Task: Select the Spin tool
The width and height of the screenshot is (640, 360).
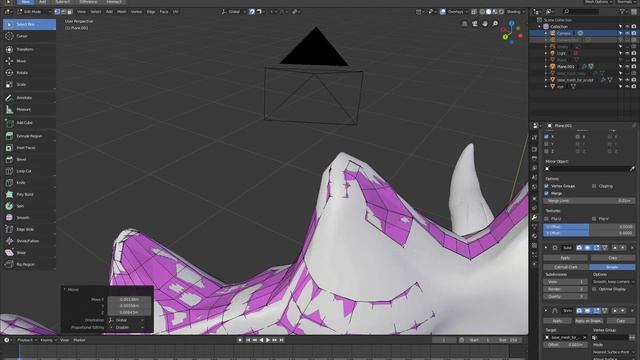Action: coord(29,206)
